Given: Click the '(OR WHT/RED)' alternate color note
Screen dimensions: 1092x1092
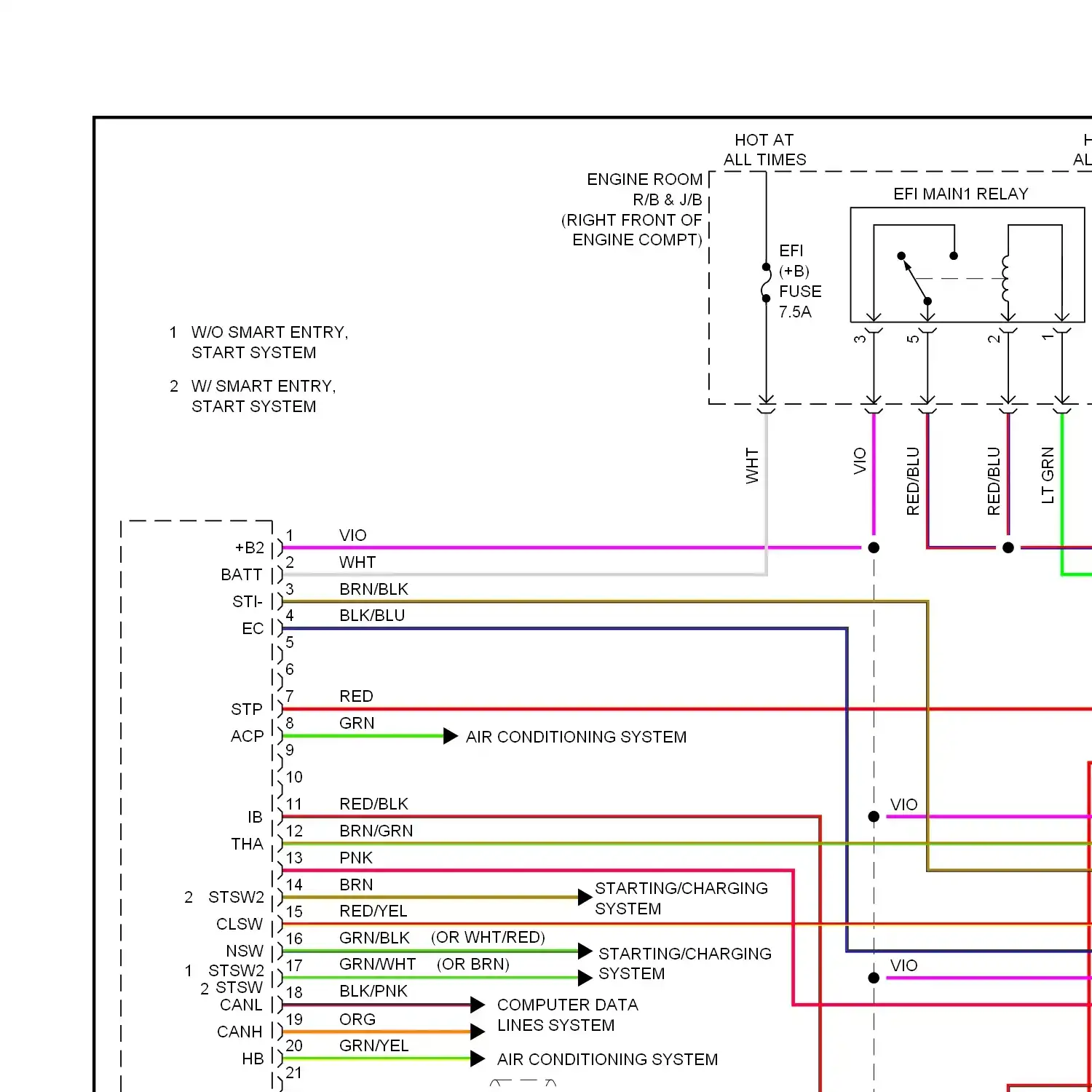Looking at the screenshot, I should [x=488, y=937].
